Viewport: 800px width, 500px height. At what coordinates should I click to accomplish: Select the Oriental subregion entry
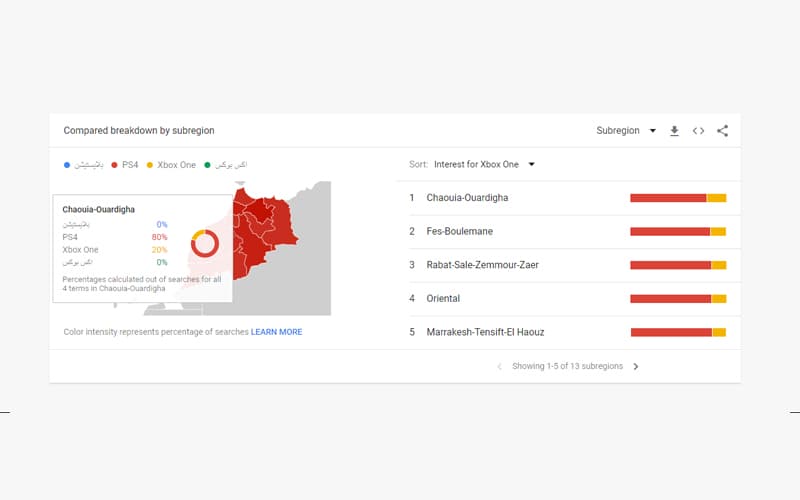(x=443, y=298)
